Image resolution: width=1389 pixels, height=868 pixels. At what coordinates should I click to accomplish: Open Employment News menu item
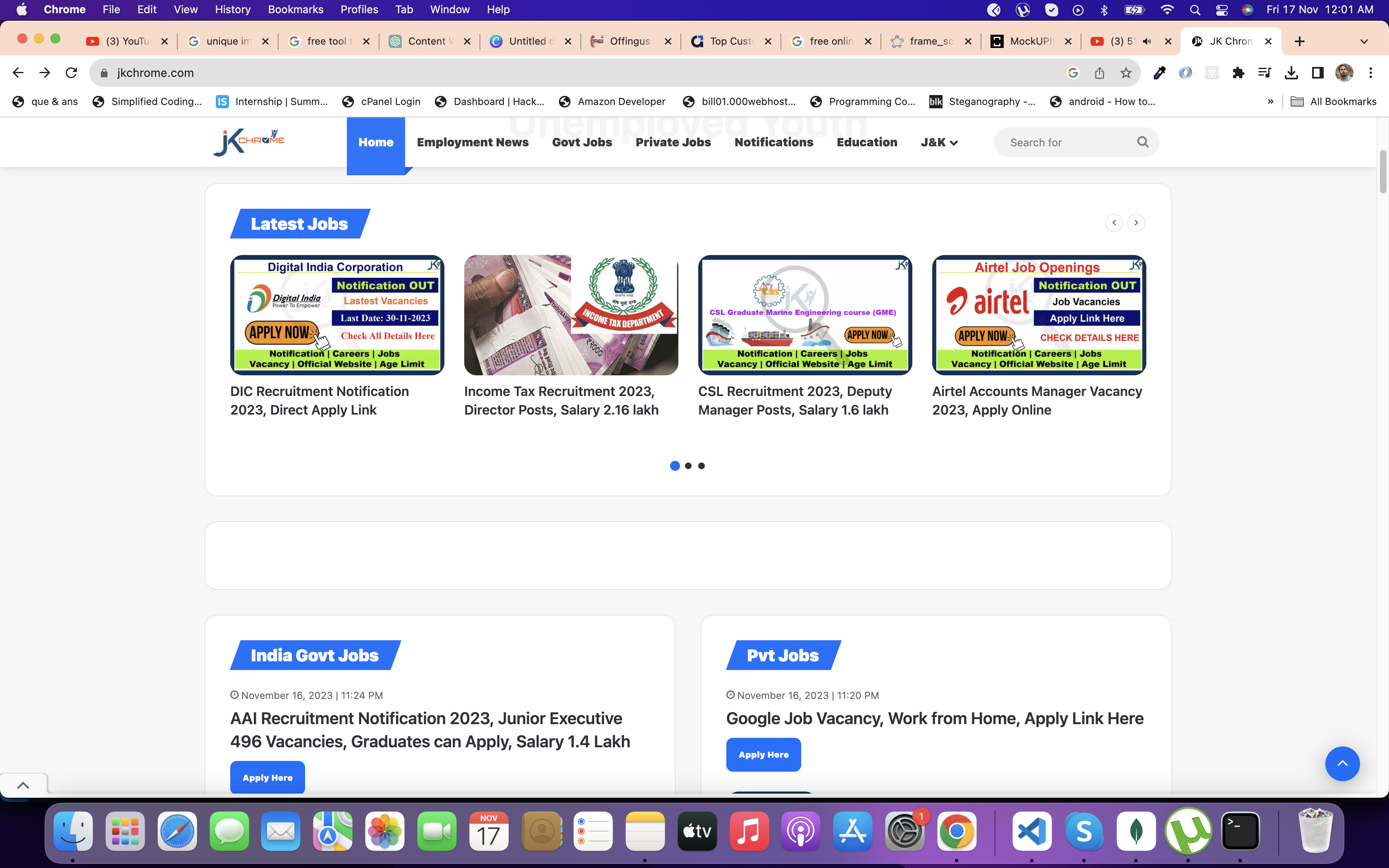[473, 142]
